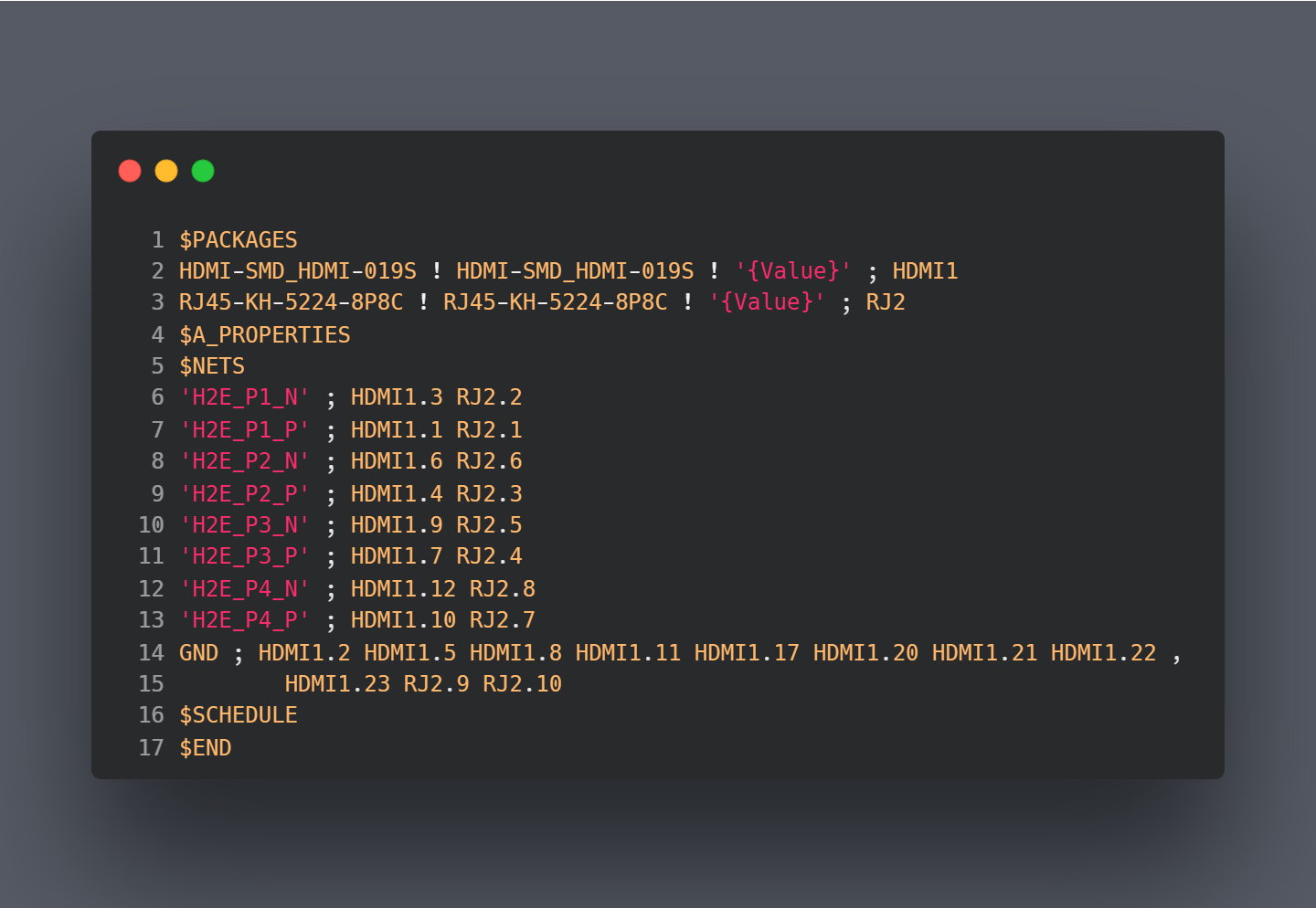The width and height of the screenshot is (1316, 908).
Task: Click the $PACKAGES keyword on line 1
Action: click(x=239, y=240)
